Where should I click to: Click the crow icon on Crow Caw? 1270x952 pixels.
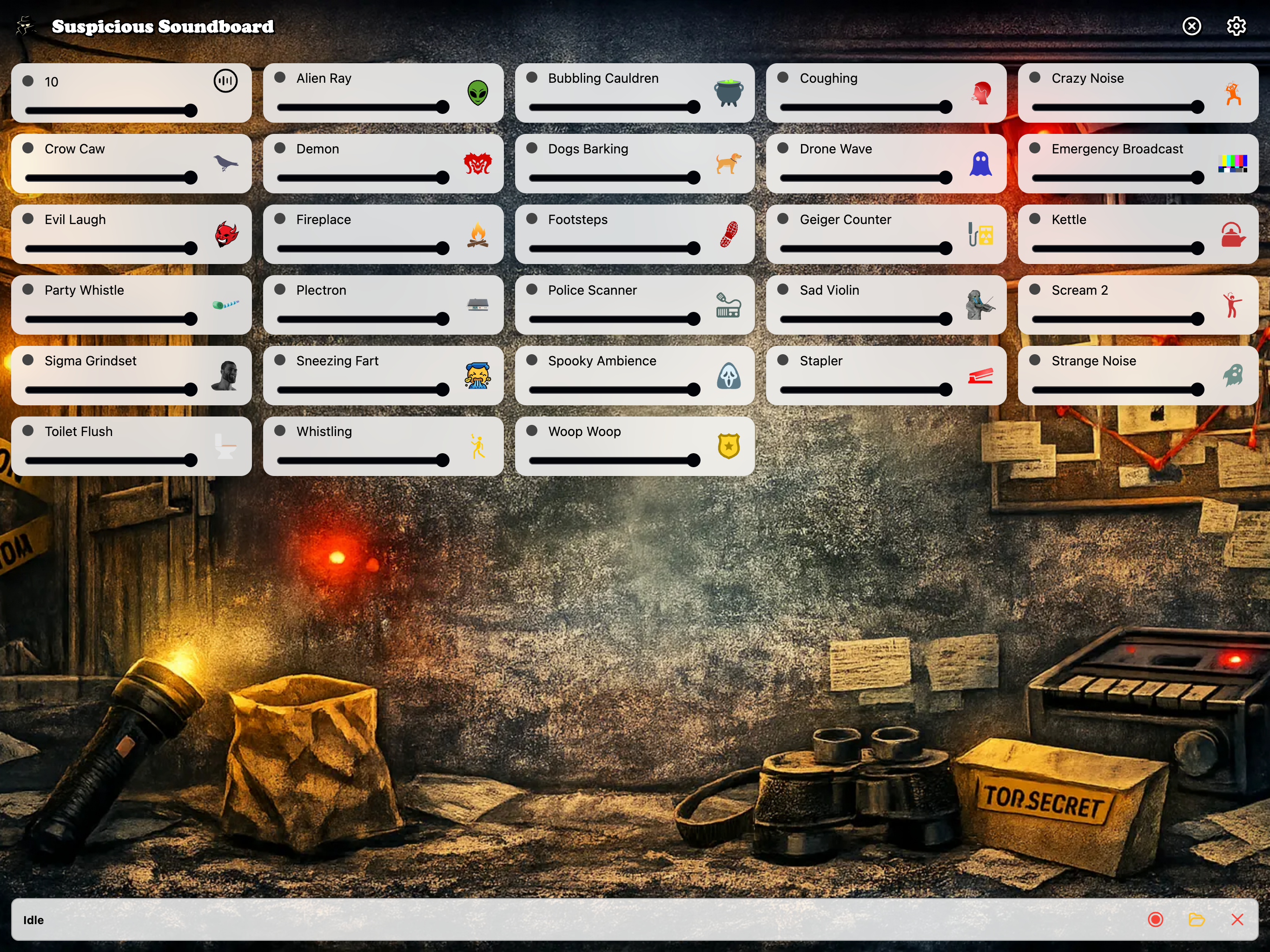point(225,163)
